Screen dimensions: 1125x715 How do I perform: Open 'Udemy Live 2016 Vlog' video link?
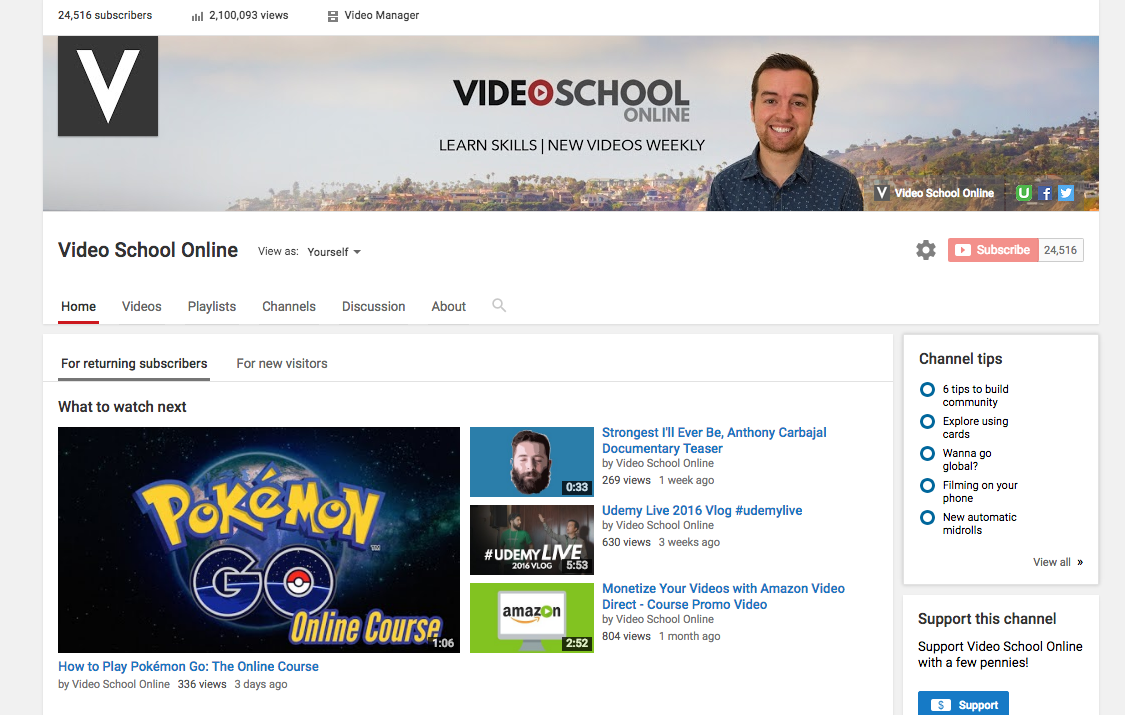coord(702,511)
